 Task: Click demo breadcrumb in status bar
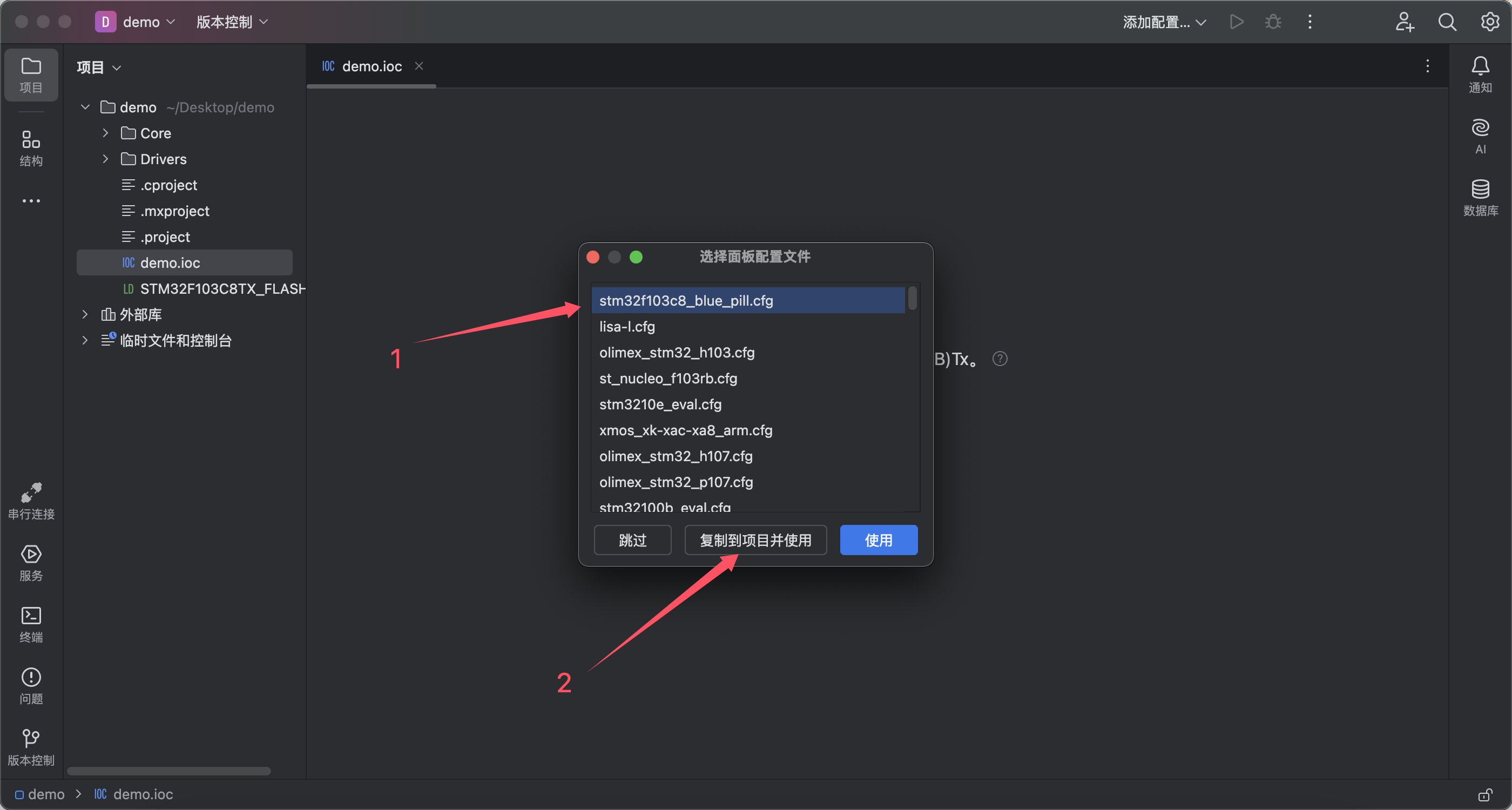40,794
